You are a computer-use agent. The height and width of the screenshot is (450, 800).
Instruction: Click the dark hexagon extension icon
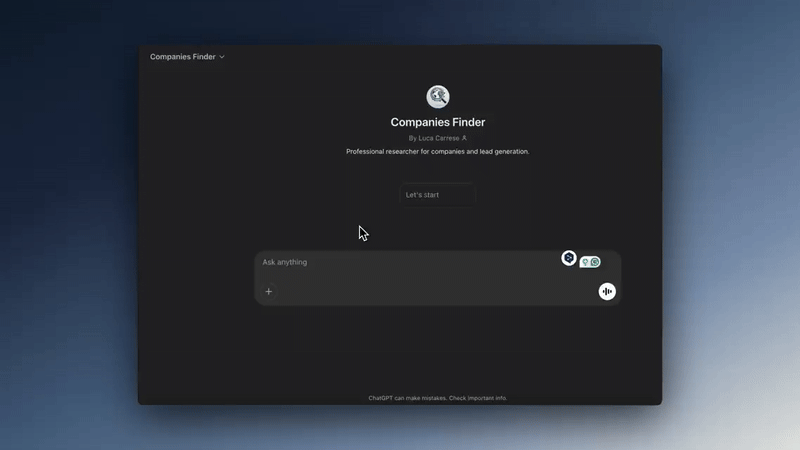pos(569,258)
